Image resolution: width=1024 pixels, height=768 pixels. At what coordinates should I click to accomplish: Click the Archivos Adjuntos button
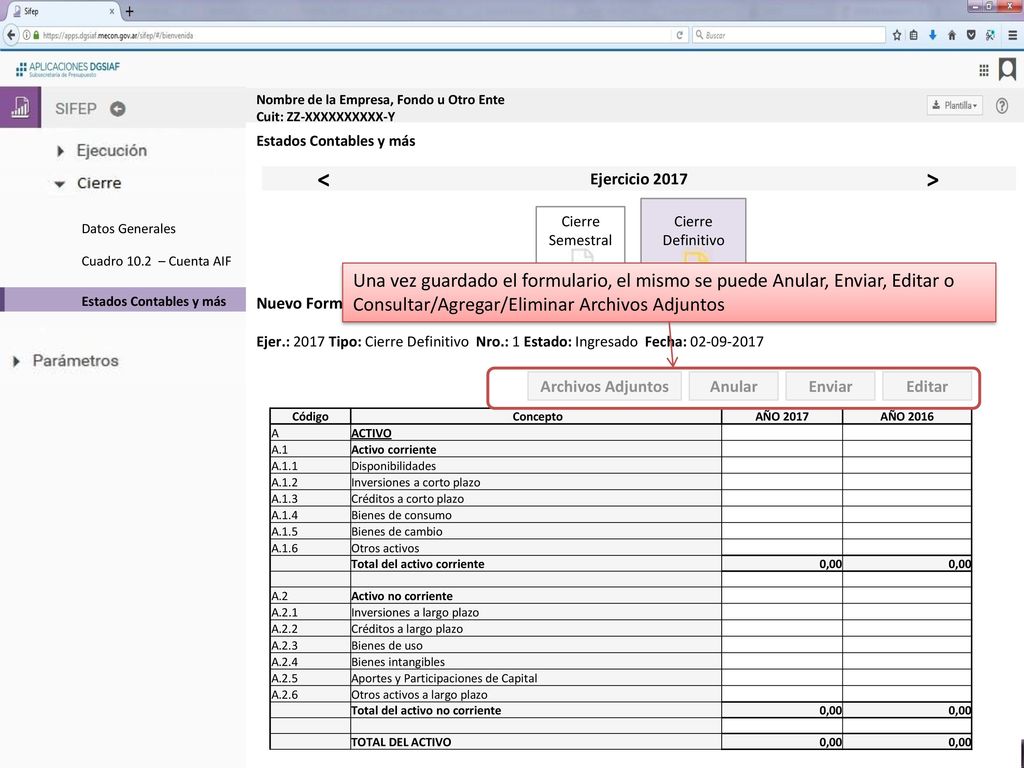(604, 387)
